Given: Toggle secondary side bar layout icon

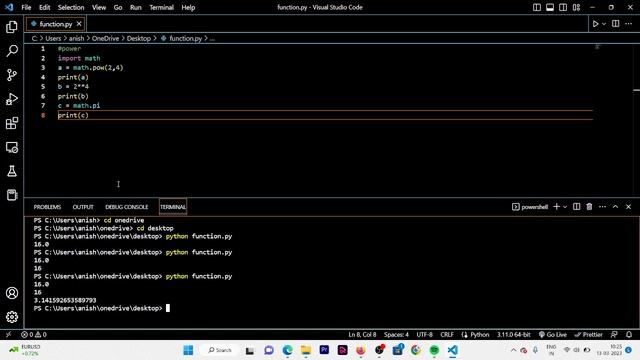Looking at the screenshot, I should pos(563,7).
